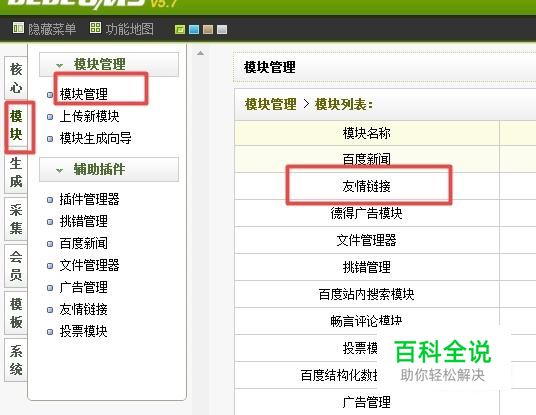Click the bullet icon beside sidebar 文件管理器
Screen dimensions: 536x415
tap(50, 266)
